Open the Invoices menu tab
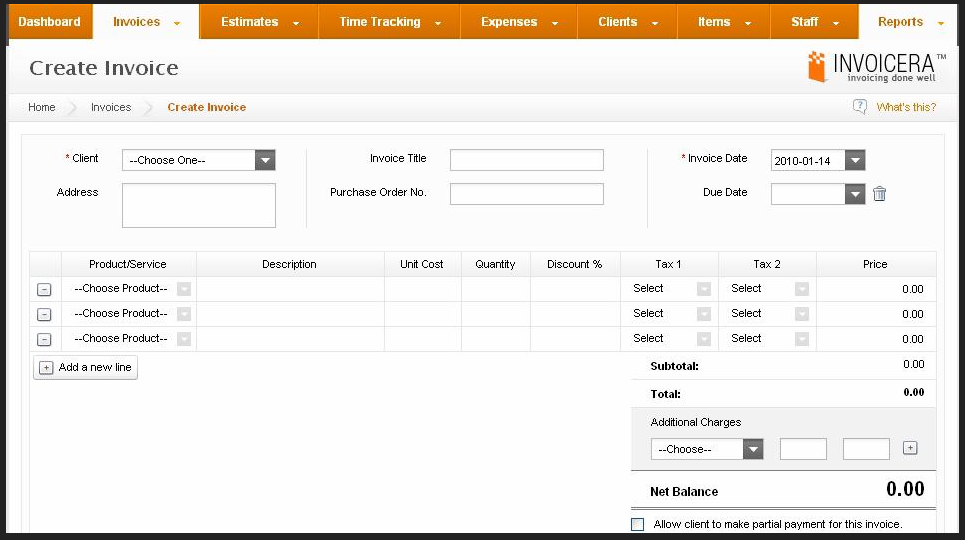 coord(146,22)
